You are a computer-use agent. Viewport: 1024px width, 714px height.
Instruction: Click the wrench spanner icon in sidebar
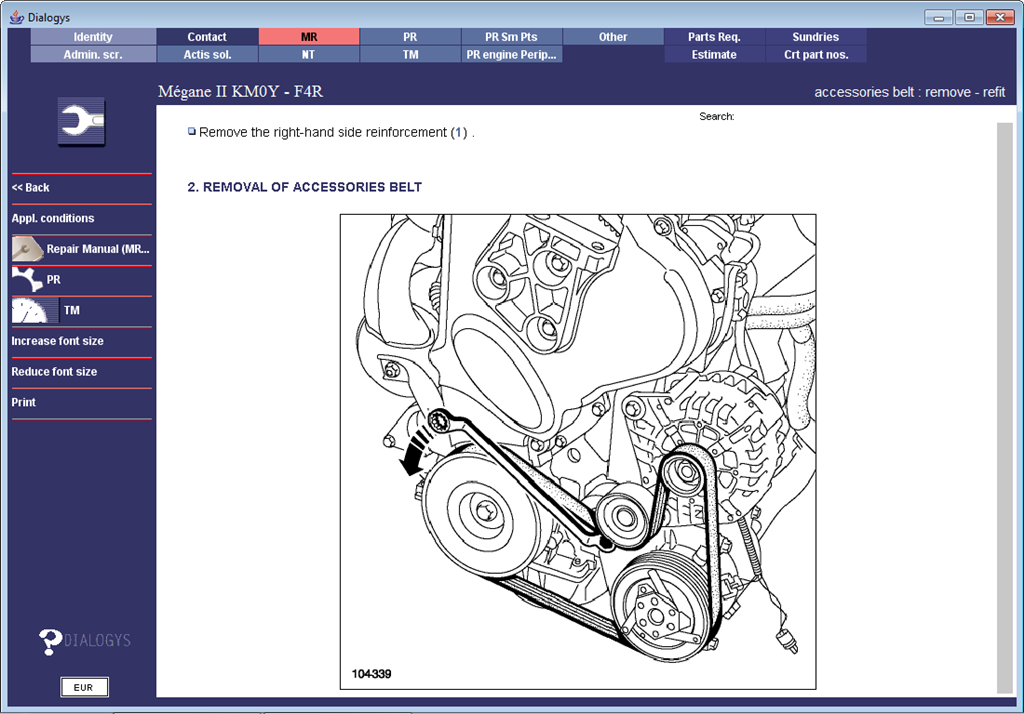[x=81, y=122]
